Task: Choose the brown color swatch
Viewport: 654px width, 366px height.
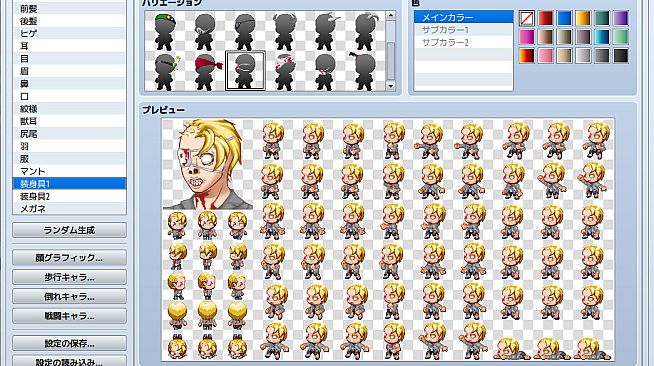Action: (546, 37)
